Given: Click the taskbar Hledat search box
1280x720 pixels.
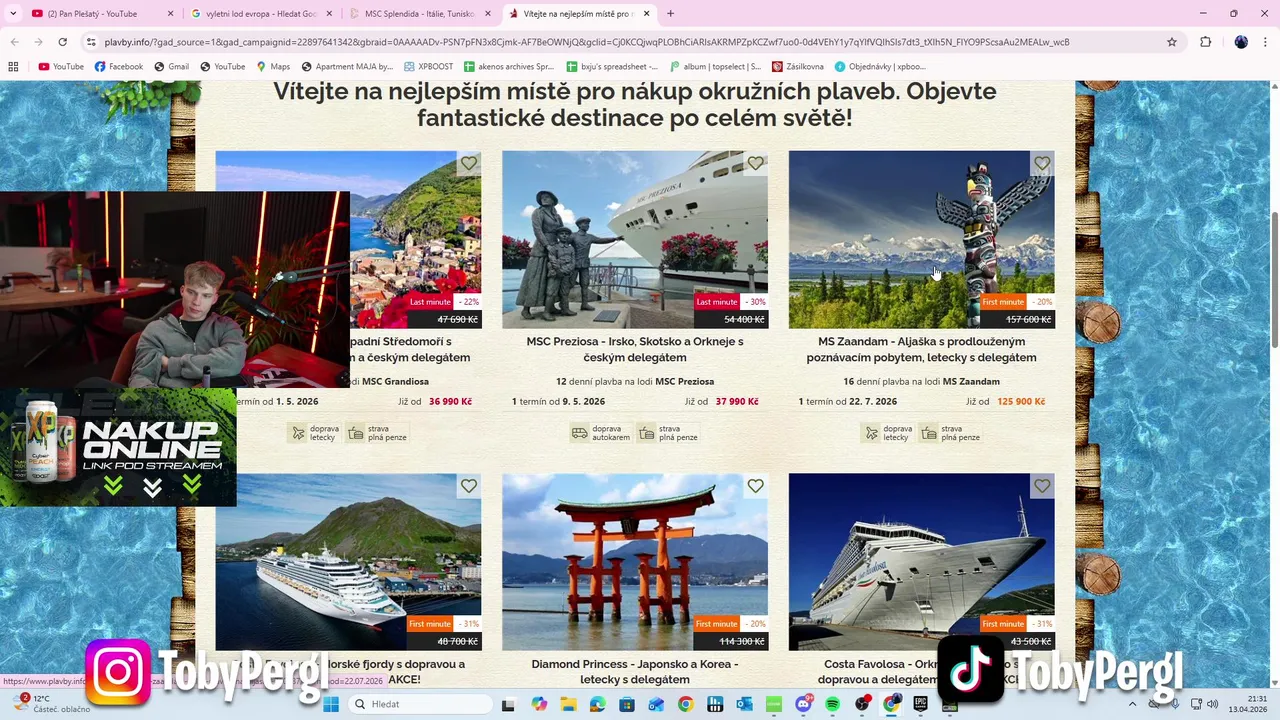Looking at the screenshot, I should pos(420,704).
